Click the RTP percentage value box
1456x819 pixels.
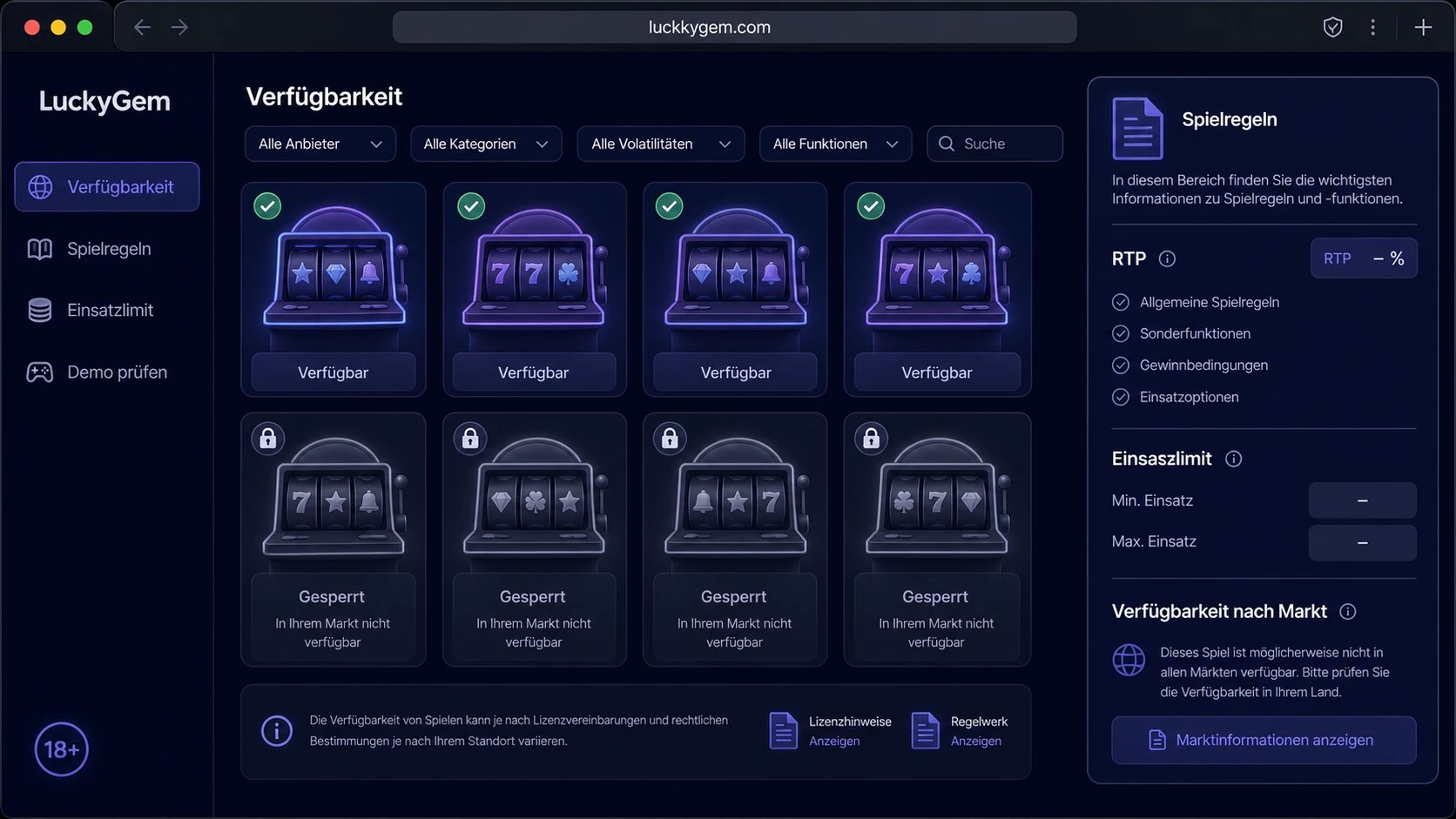coord(1364,258)
